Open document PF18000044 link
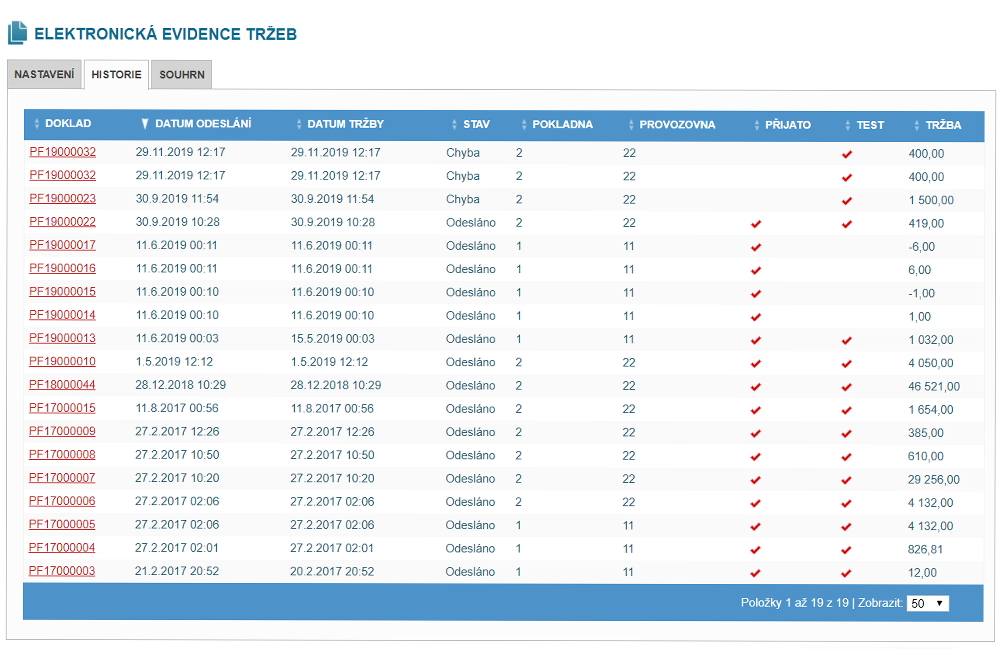Screen dimensions: 1000x655 62,385
